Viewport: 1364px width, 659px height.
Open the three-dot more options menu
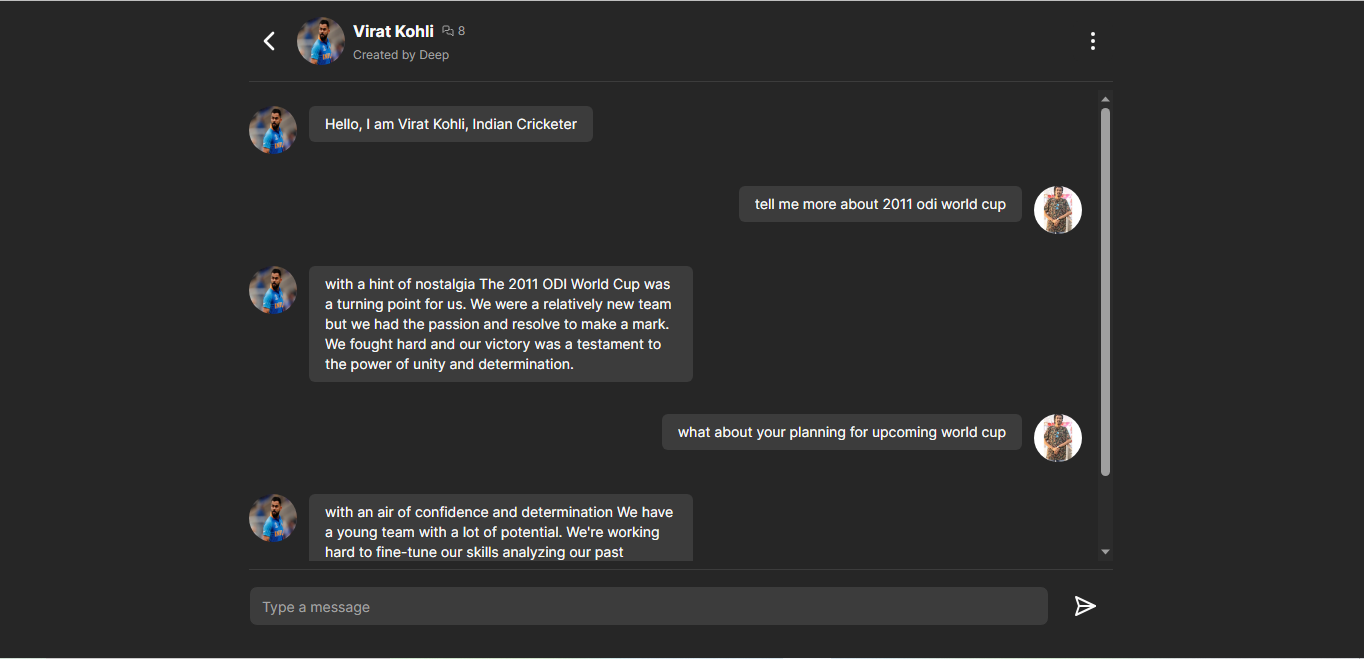(x=1092, y=41)
